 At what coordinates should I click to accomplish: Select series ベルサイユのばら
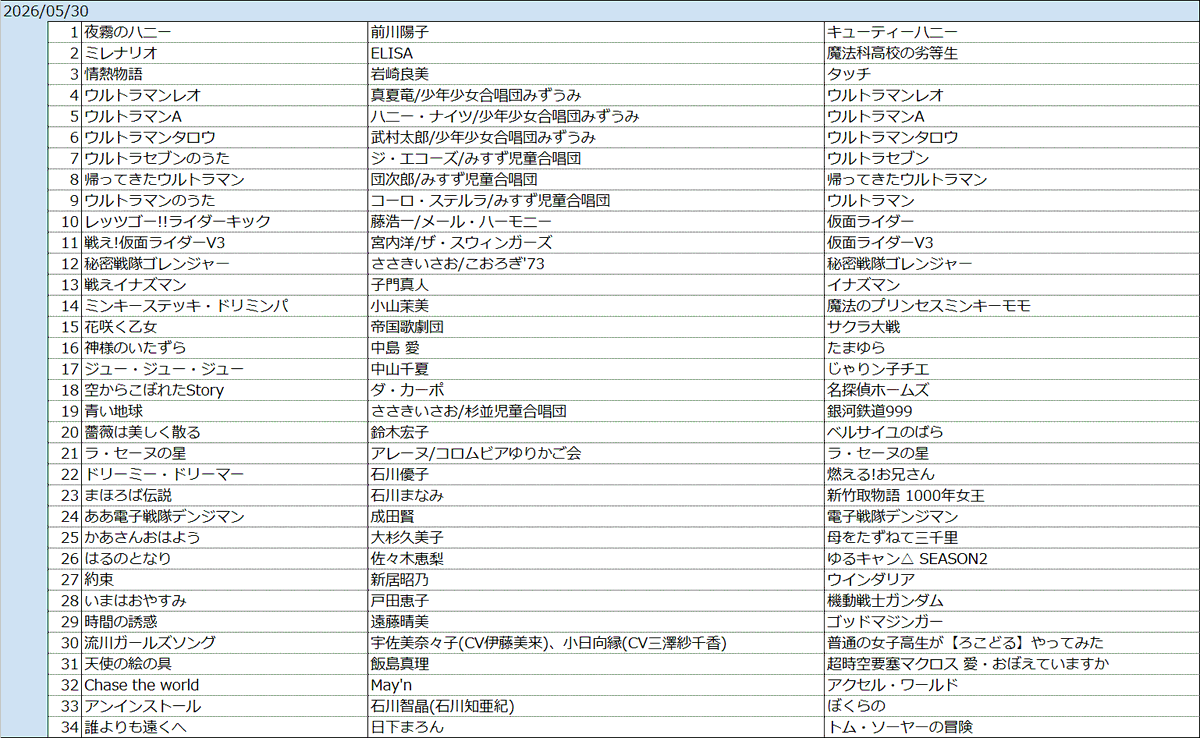886,431
